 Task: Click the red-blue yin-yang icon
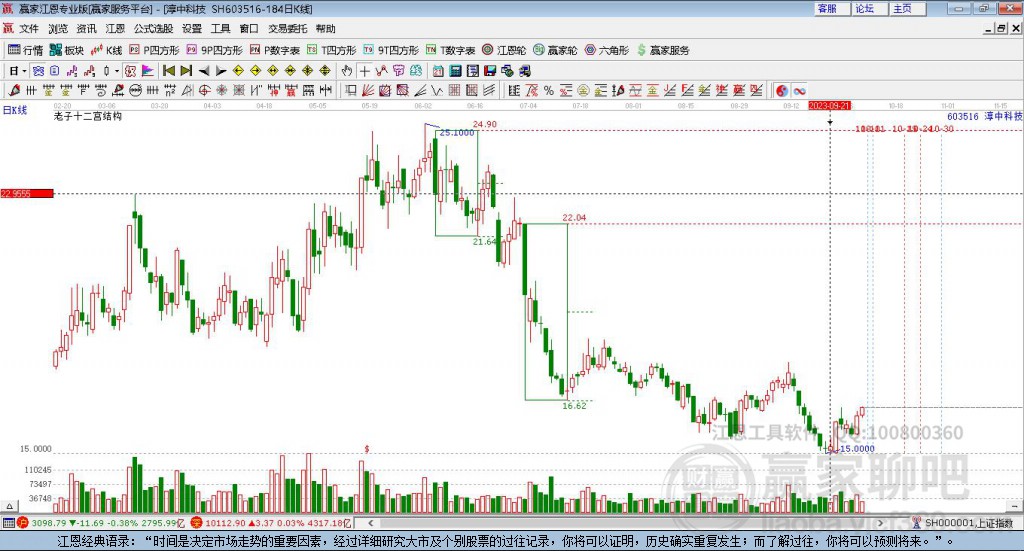point(782,91)
